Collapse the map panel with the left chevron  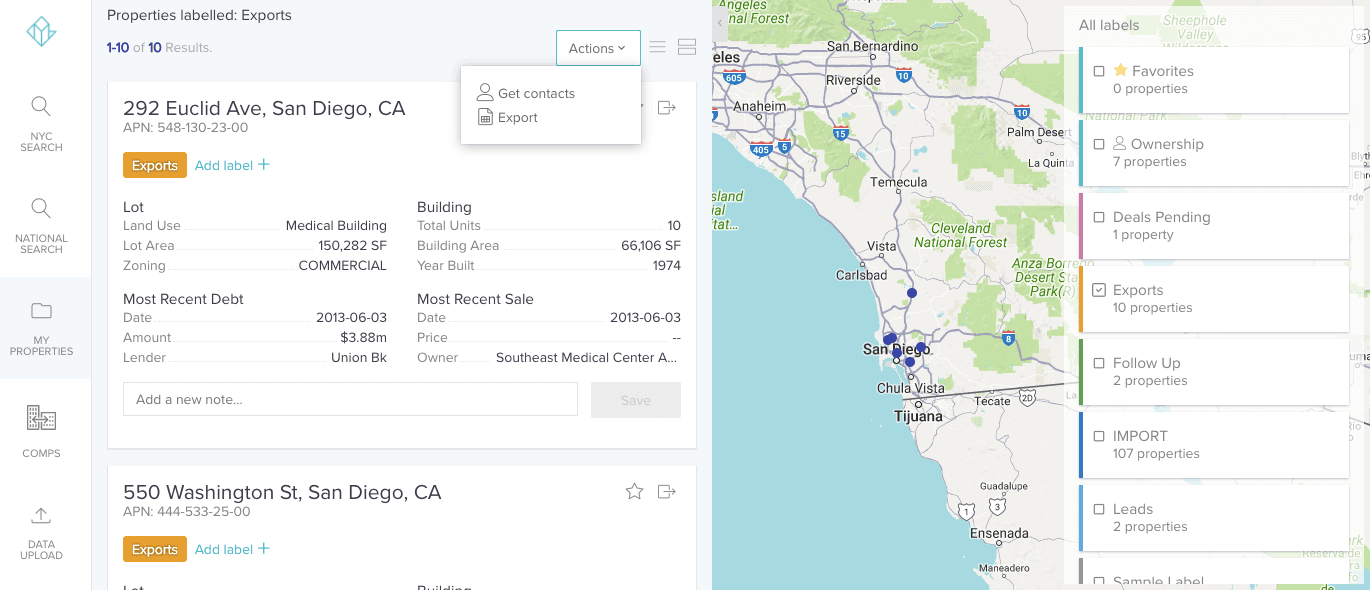click(x=720, y=22)
